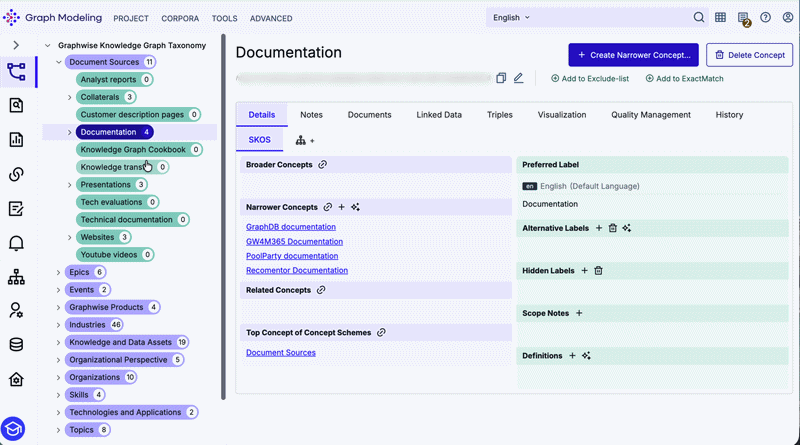Open the hierarchy sidebar icon
Image resolution: width=800 pixels, height=445 pixels.
pyautogui.click(x=16, y=277)
